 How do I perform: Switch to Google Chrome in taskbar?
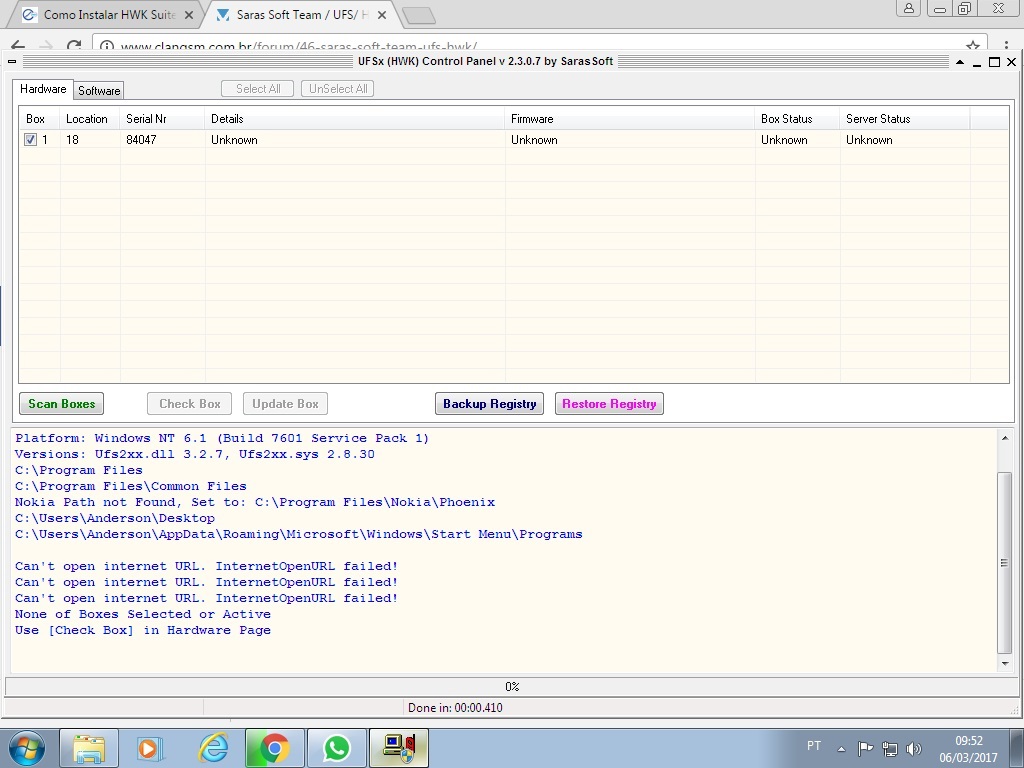coord(274,748)
